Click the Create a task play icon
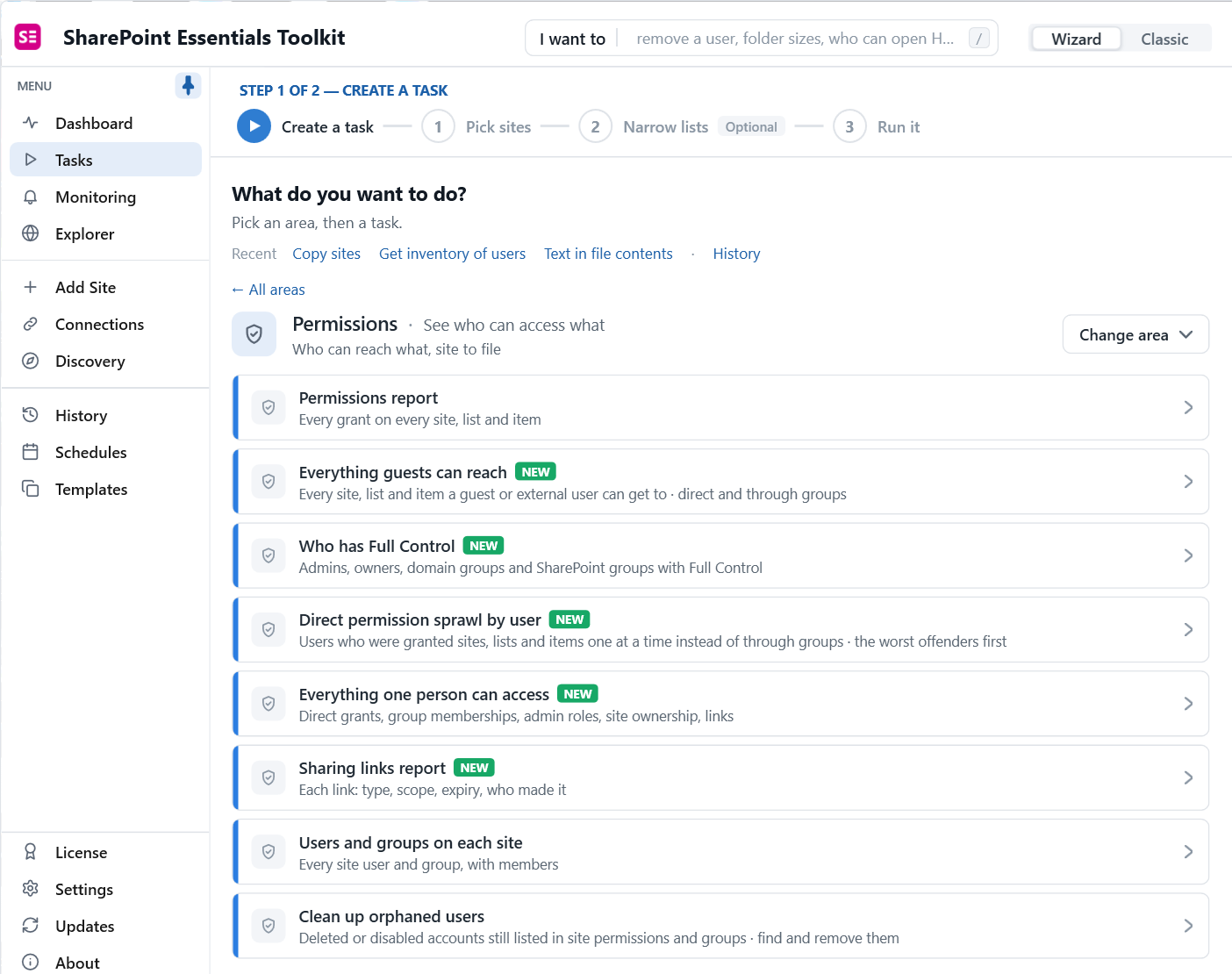This screenshot has width=1232, height=974. [x=254, y=126]
